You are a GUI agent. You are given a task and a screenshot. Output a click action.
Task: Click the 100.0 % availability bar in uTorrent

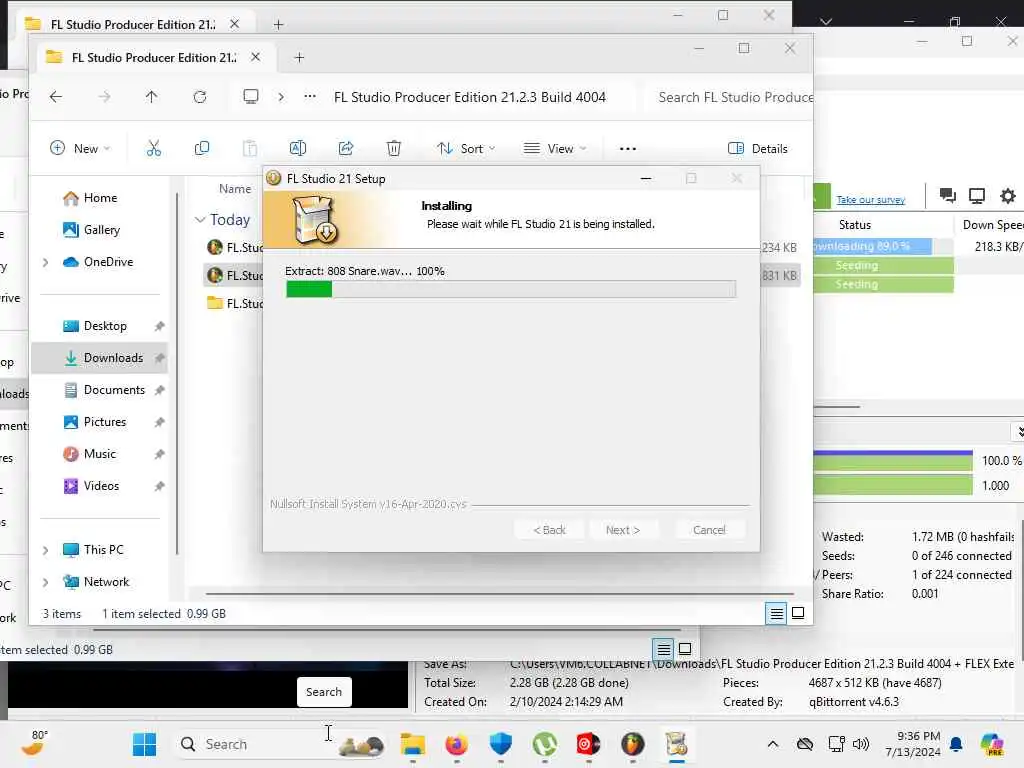tap(893, 460)
